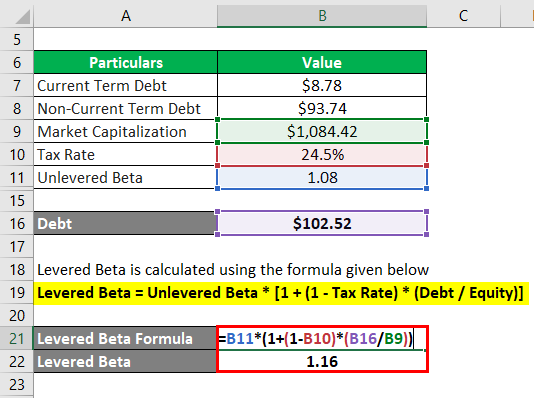Select row 22 header

[x=17, y=362]
